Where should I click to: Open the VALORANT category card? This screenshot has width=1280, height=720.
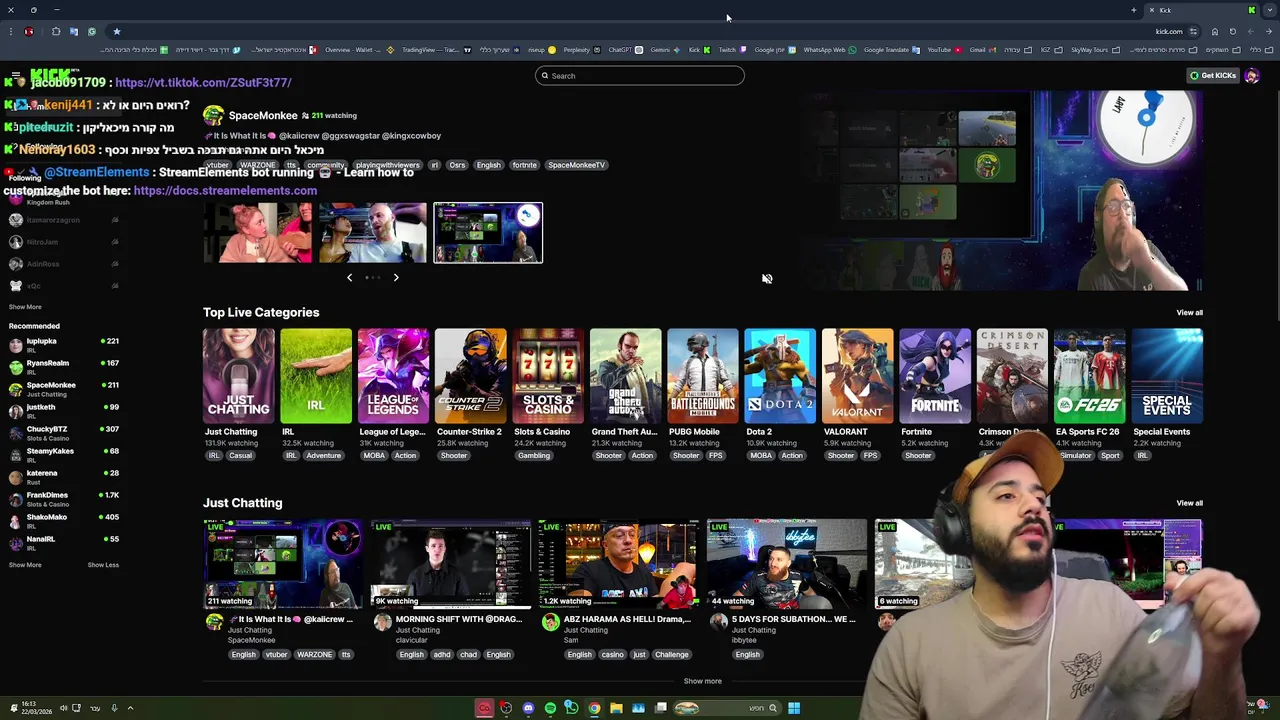coord(857,376)
